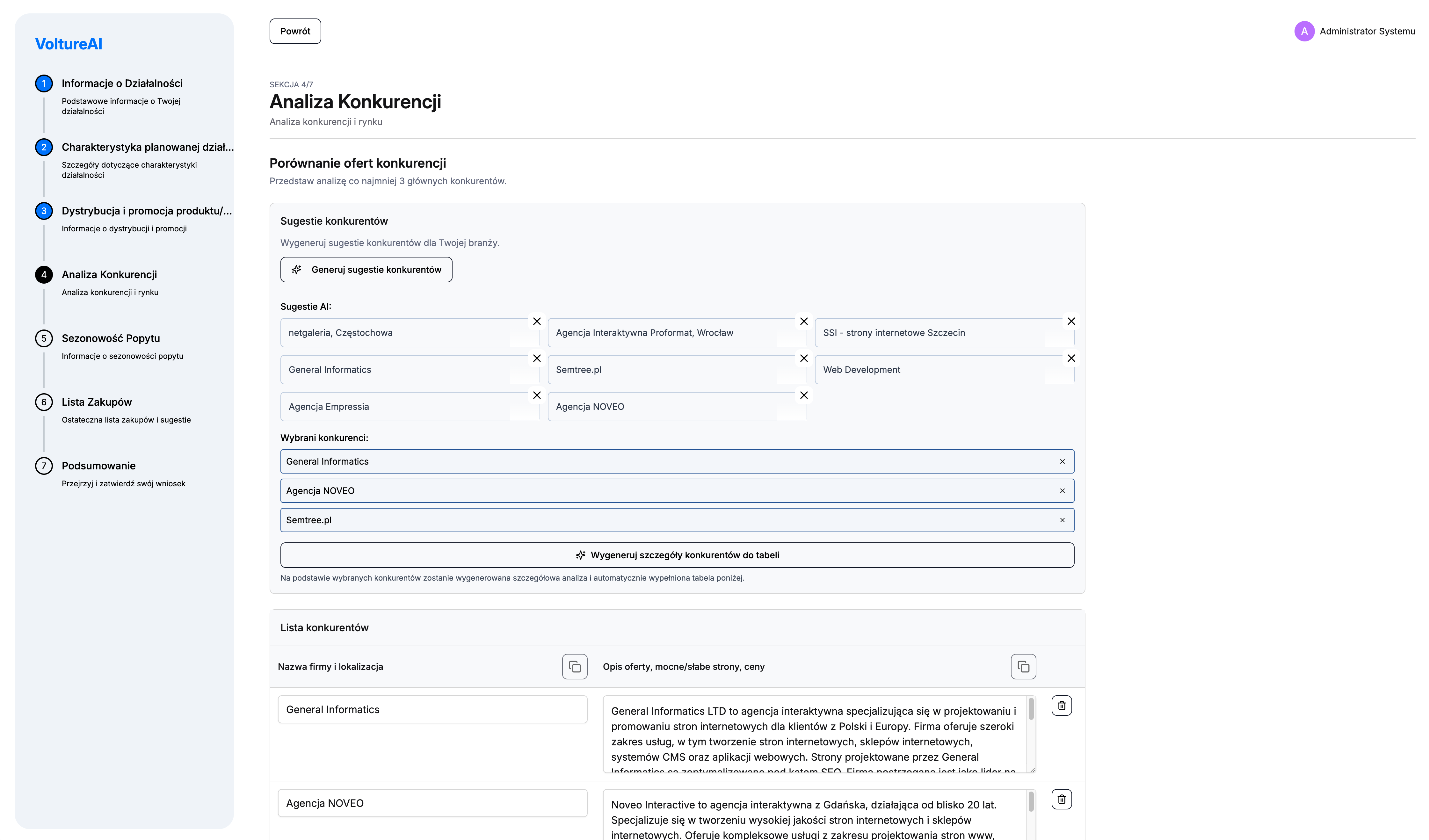Select the step 4 circle icon
The width and height of the screenshot is (1429, 840).
44,274
